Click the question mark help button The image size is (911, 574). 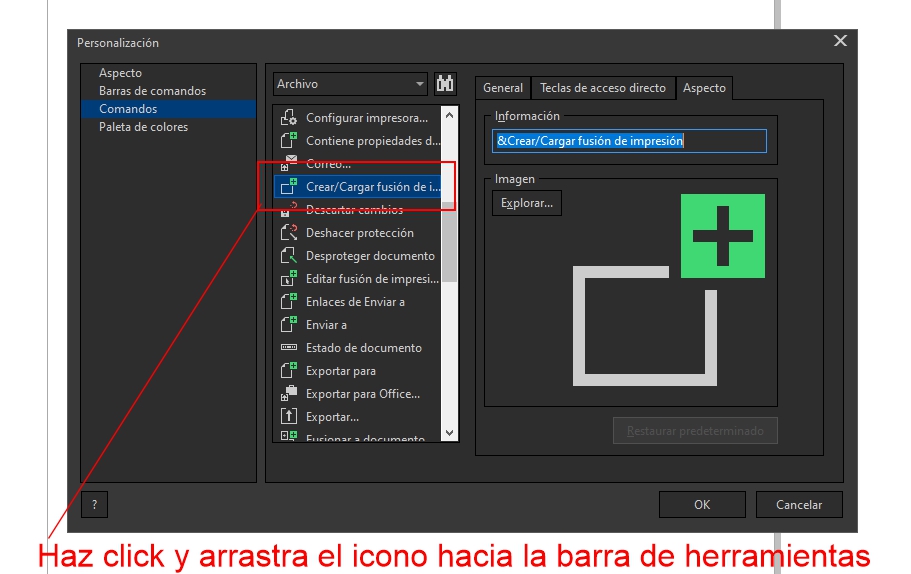[x=94, y=505]
